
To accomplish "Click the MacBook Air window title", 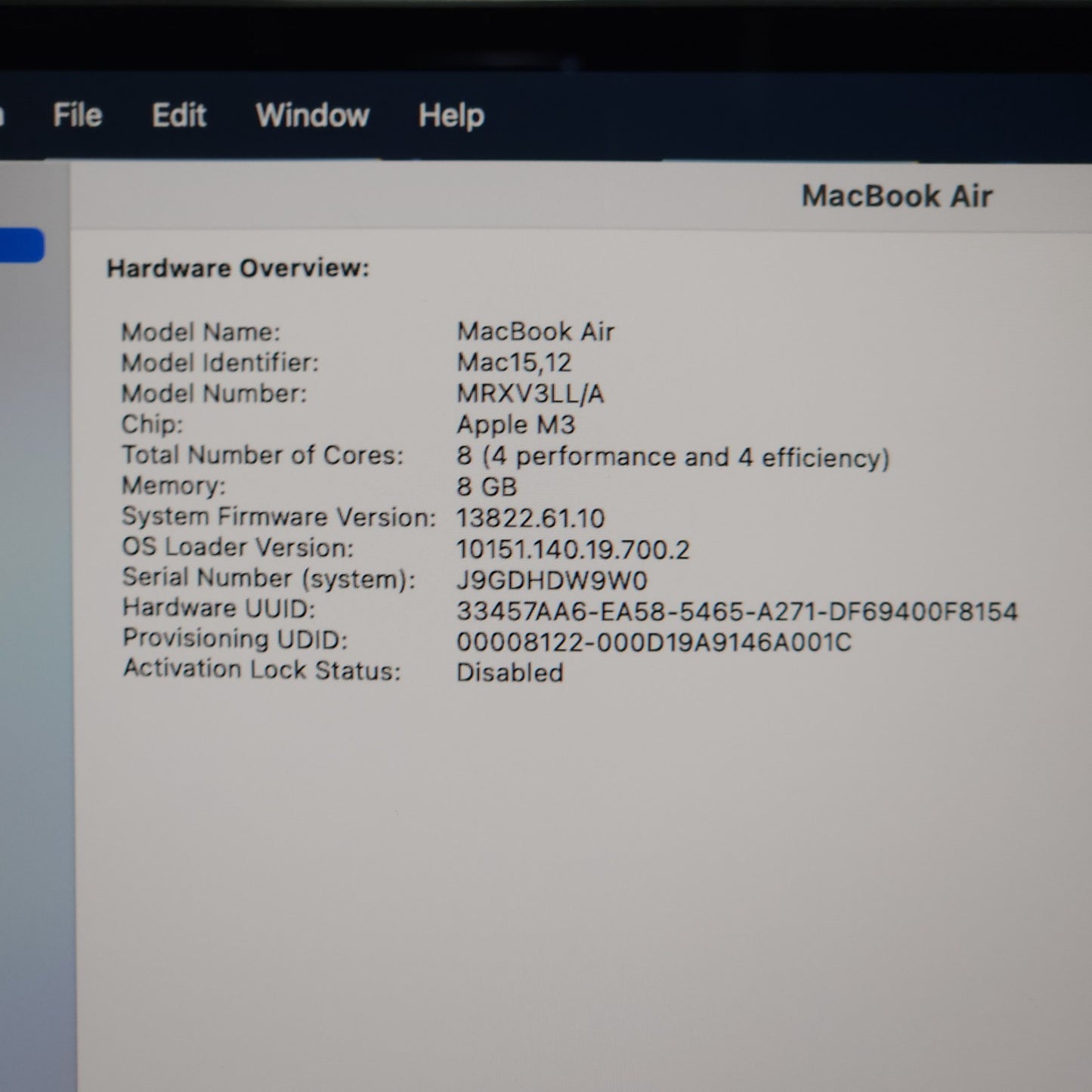I will [x=896, y=196].
